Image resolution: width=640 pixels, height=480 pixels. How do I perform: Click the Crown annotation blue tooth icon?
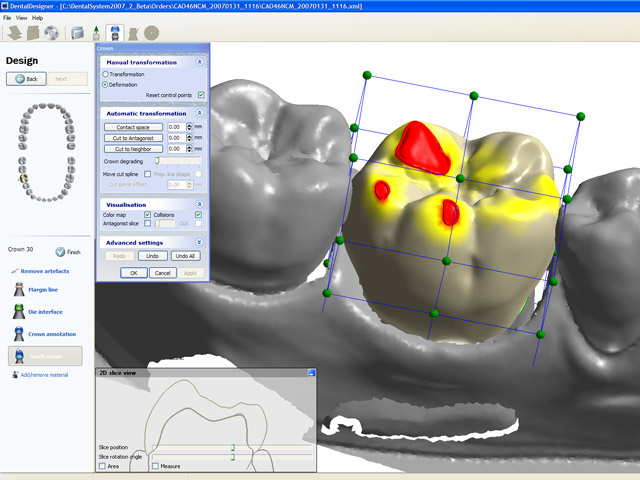[19, 333]
